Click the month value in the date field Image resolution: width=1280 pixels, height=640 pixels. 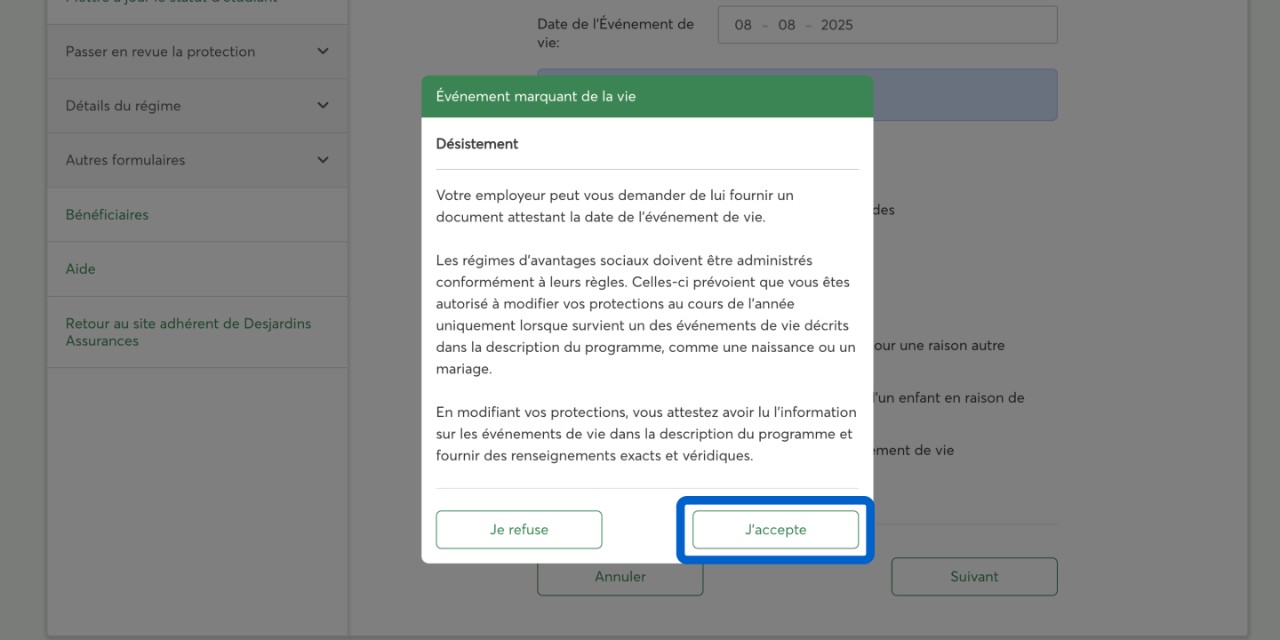[x=787, y=25]
